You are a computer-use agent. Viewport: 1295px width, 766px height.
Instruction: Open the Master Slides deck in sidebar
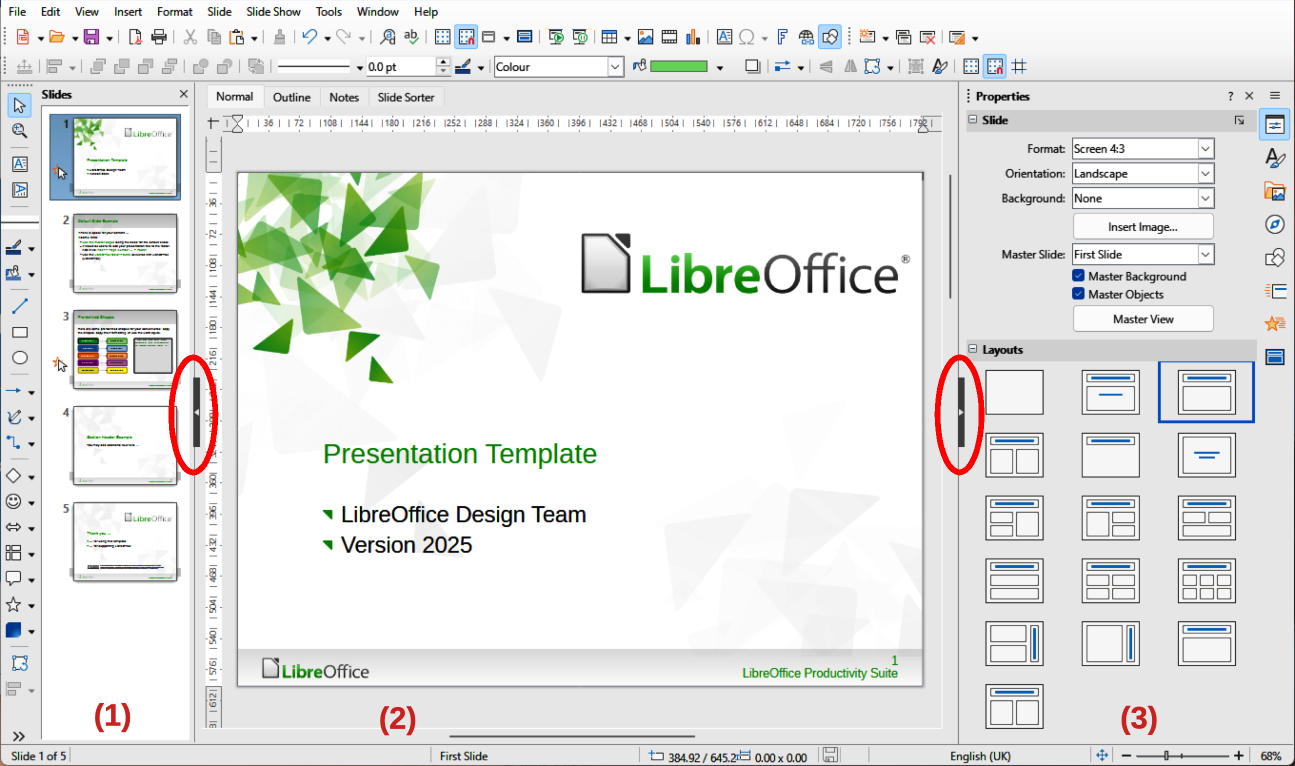click(x=1274, y=357)
